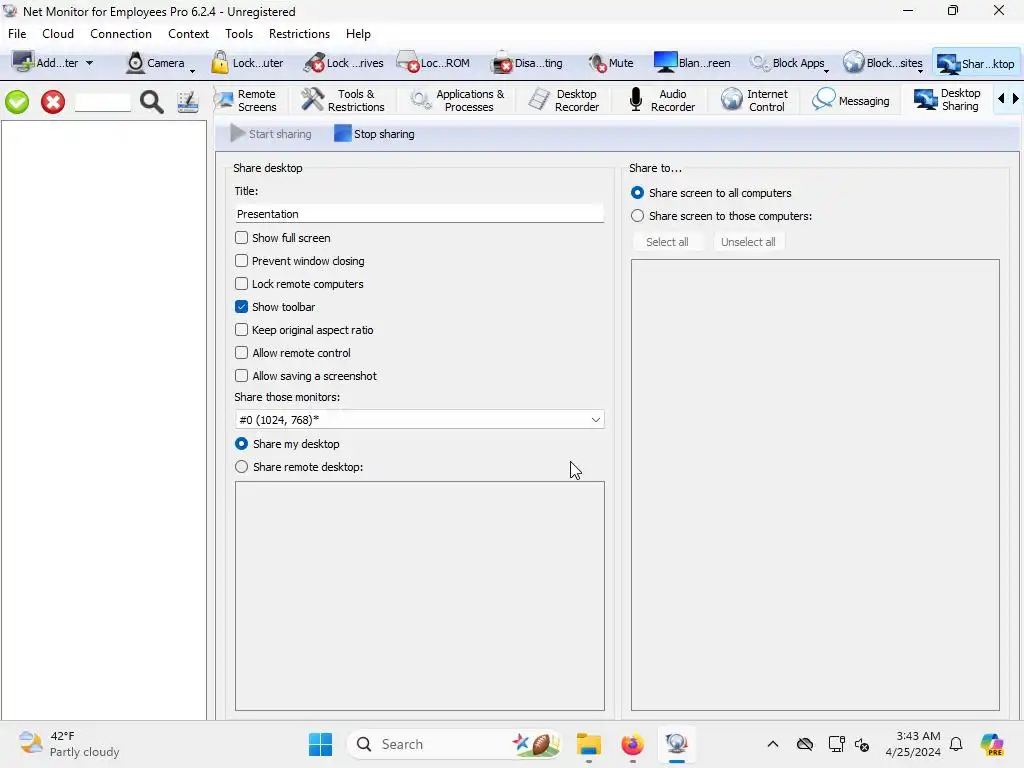Click the Select all button

click(x=667, y=242)
